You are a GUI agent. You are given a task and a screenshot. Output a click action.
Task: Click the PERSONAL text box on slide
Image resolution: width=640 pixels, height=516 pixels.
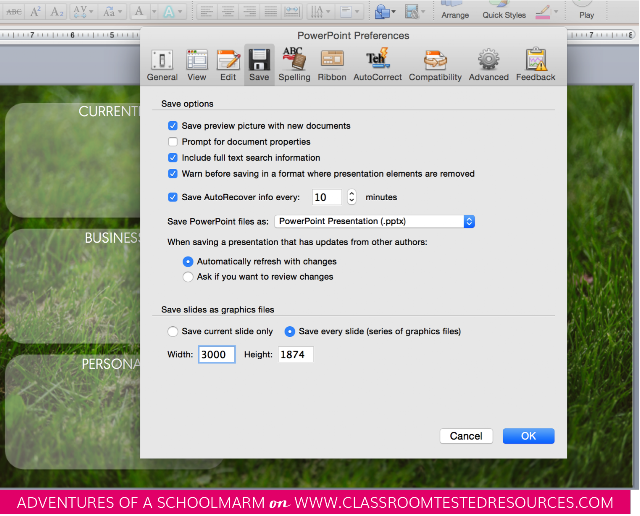tap(72, 411)
